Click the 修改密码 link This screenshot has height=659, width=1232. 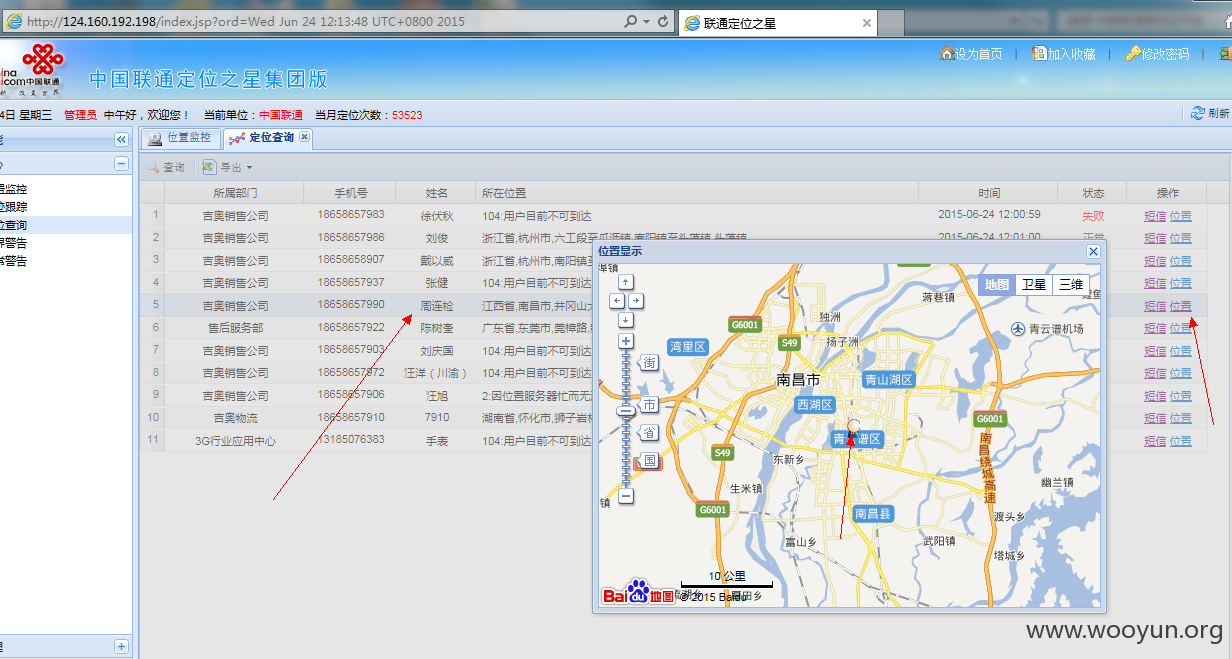click(1158, 54)
